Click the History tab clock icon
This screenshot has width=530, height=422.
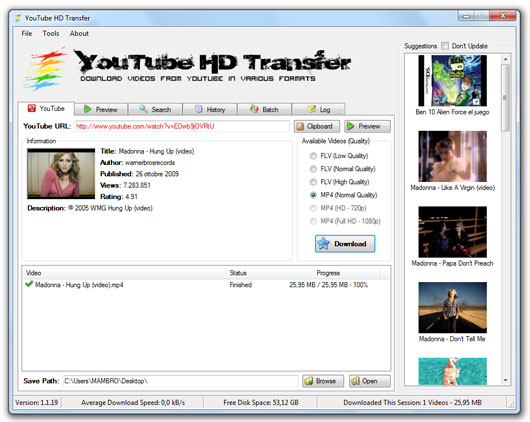coord(199,109)
